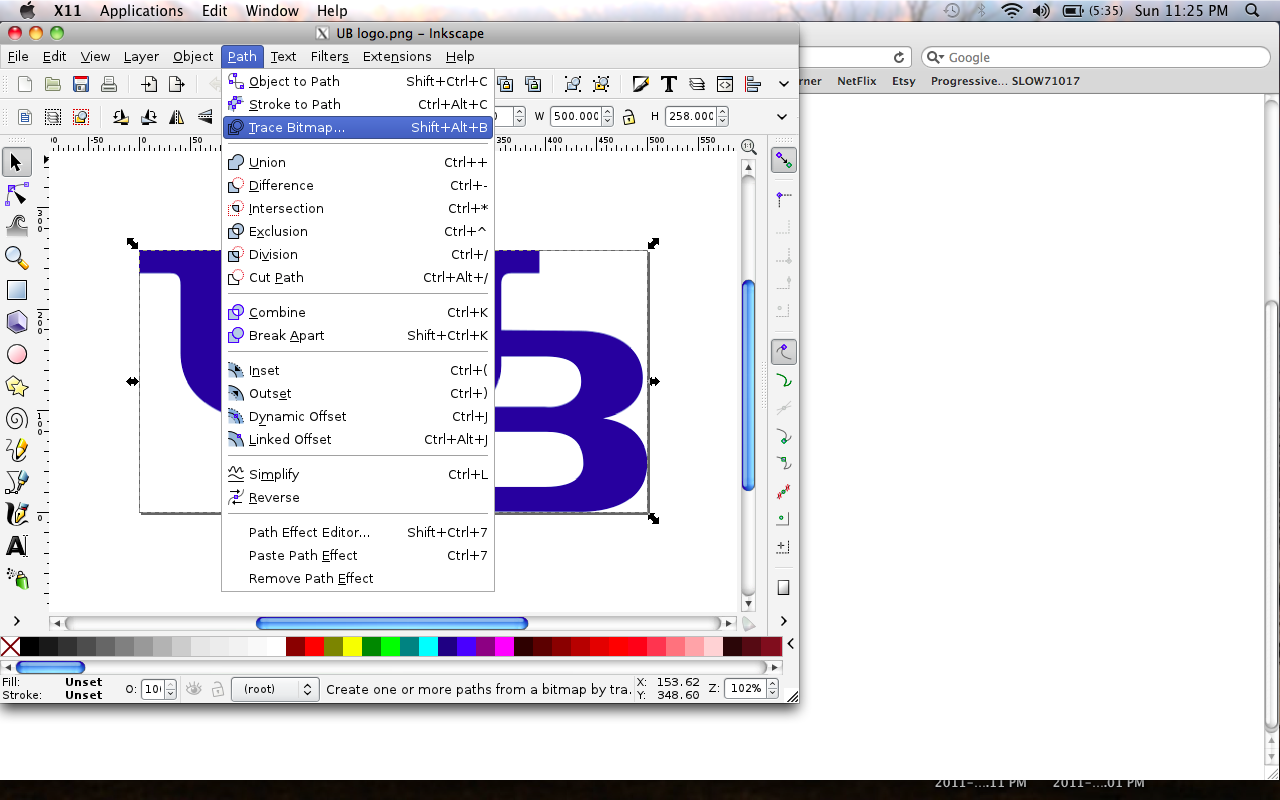Select the Node editing tool
The width and height of the screenshot is (1280, 800).
tap(17, 194)
